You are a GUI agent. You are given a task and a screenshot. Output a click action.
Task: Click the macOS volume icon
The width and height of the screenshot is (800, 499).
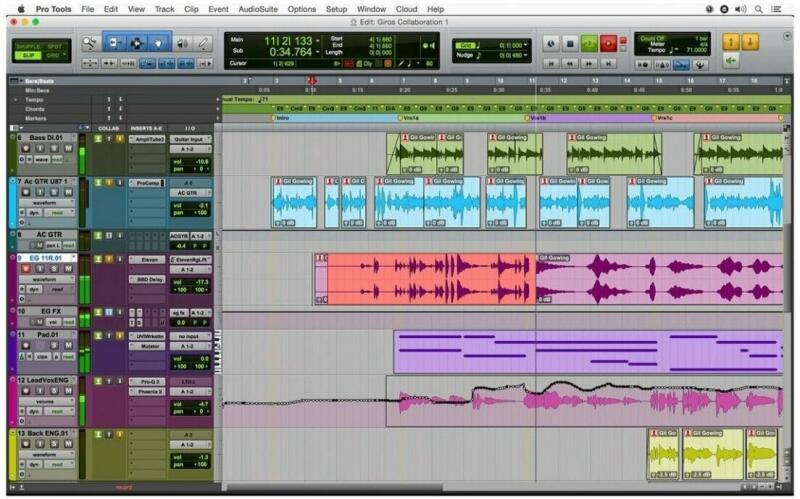(740, 9)
